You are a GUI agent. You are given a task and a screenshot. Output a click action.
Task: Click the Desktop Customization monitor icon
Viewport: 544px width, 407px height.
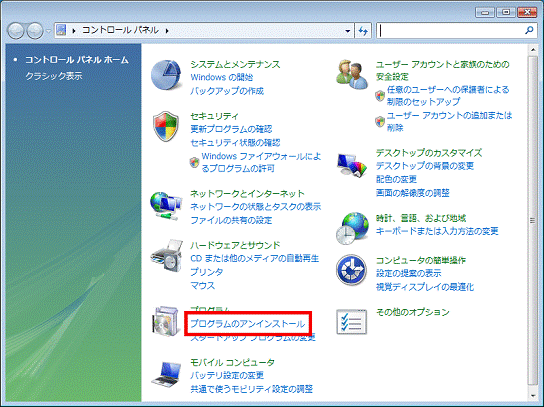[351, 165]
